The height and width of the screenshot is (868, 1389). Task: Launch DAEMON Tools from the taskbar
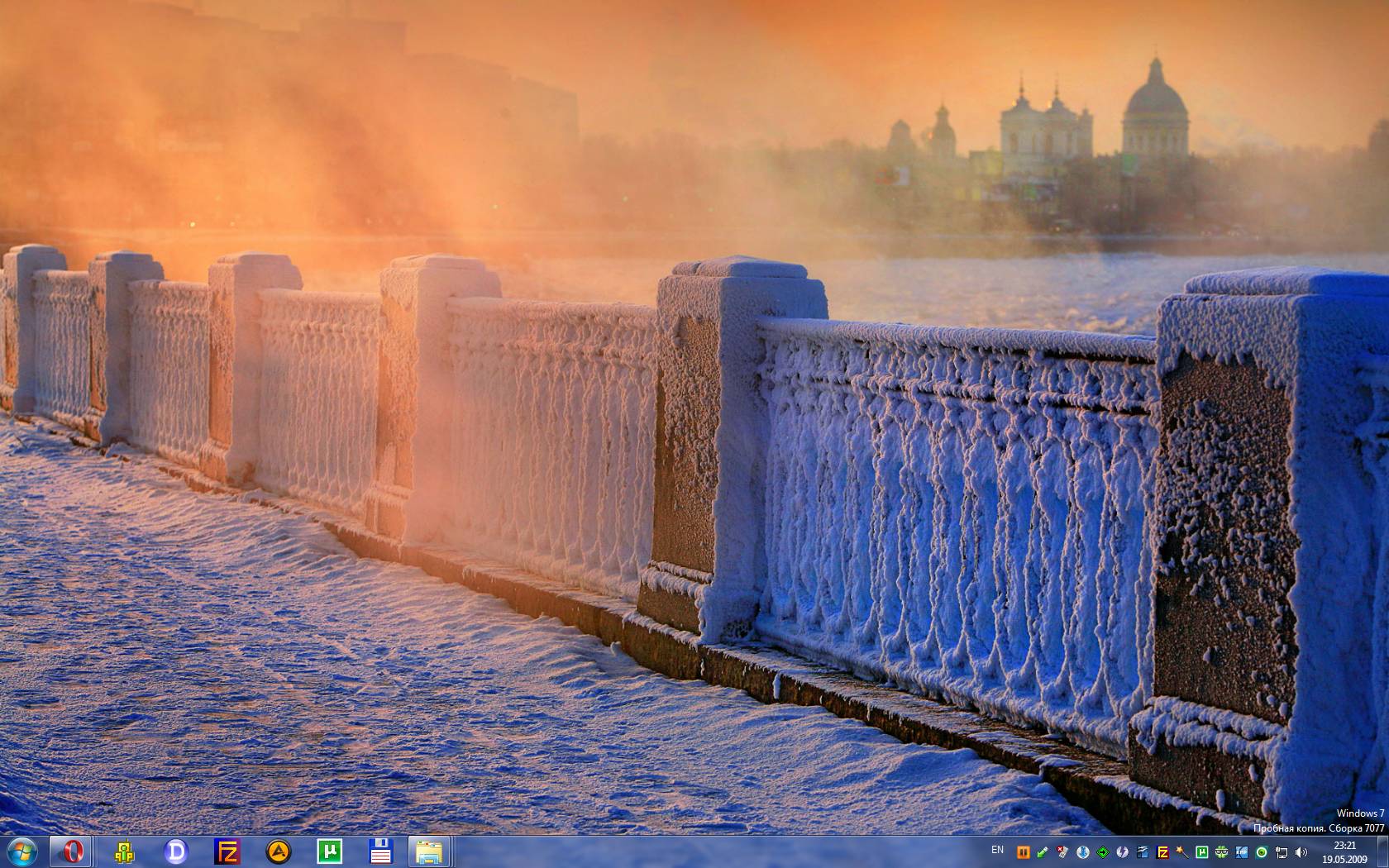click(x=174, y=851)
